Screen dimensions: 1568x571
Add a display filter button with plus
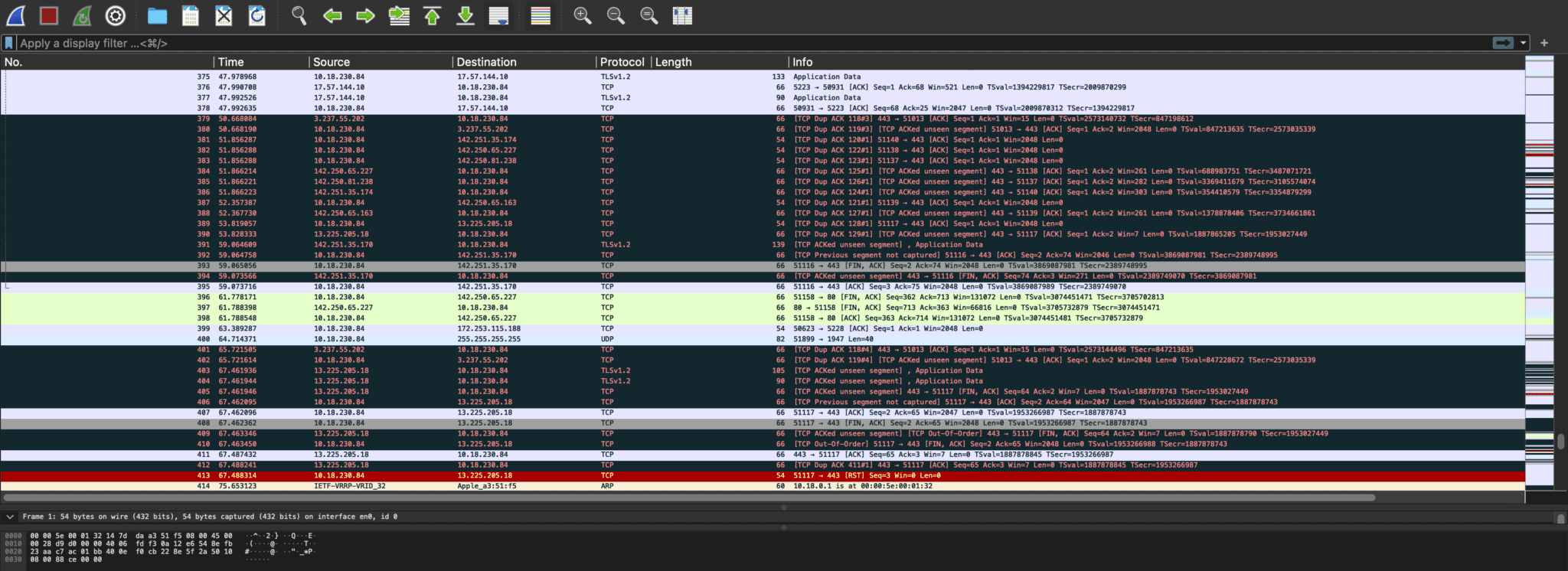click(x=1544, y=43)
